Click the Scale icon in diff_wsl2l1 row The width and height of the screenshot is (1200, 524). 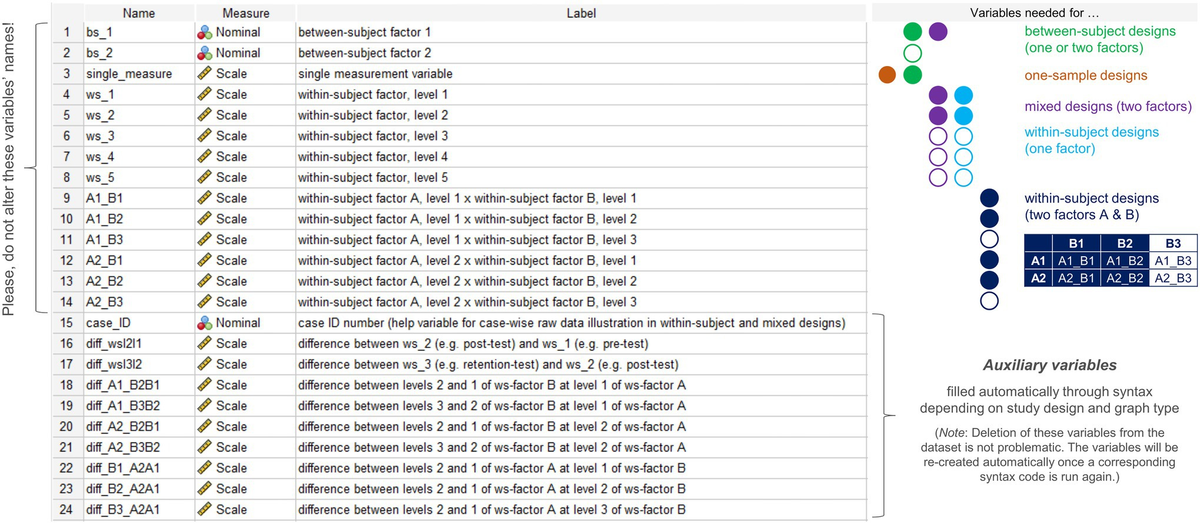point(204,344)
